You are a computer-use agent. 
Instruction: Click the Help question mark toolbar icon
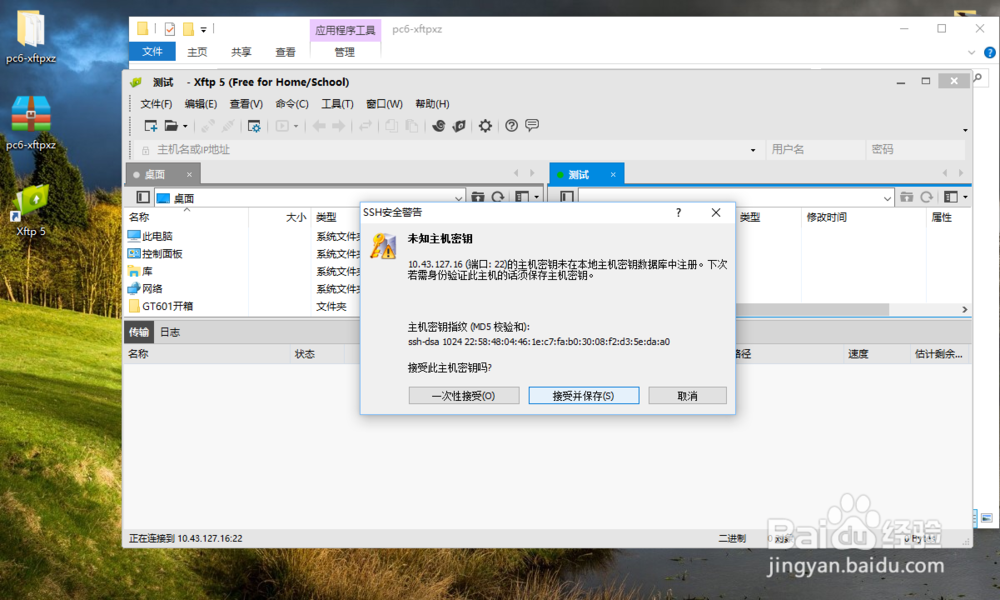click(511, 126)
